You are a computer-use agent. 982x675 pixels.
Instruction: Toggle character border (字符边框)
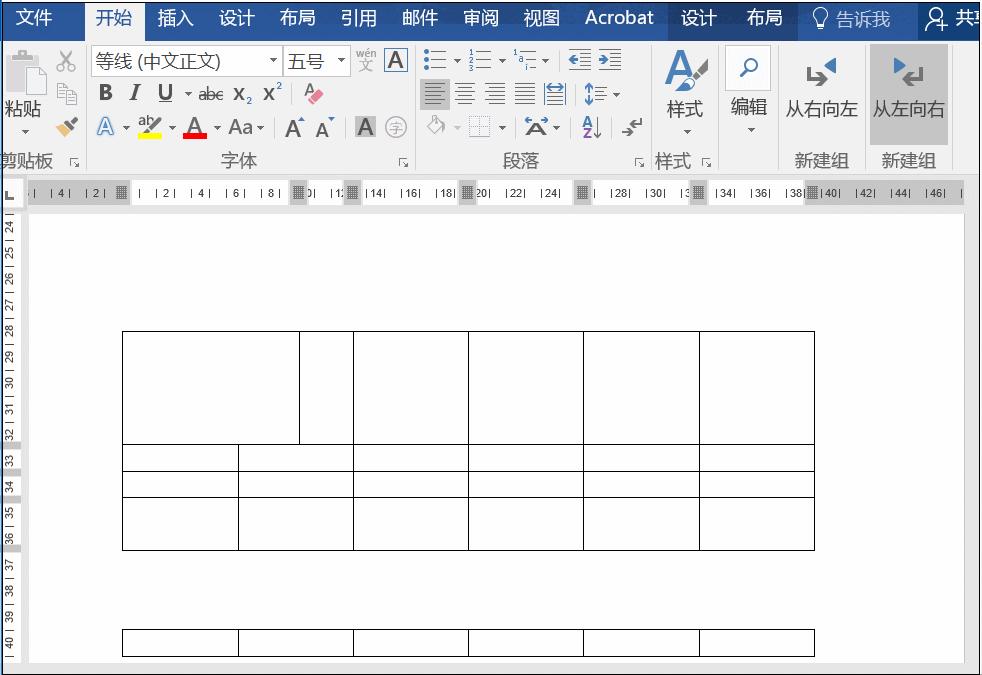394,58
